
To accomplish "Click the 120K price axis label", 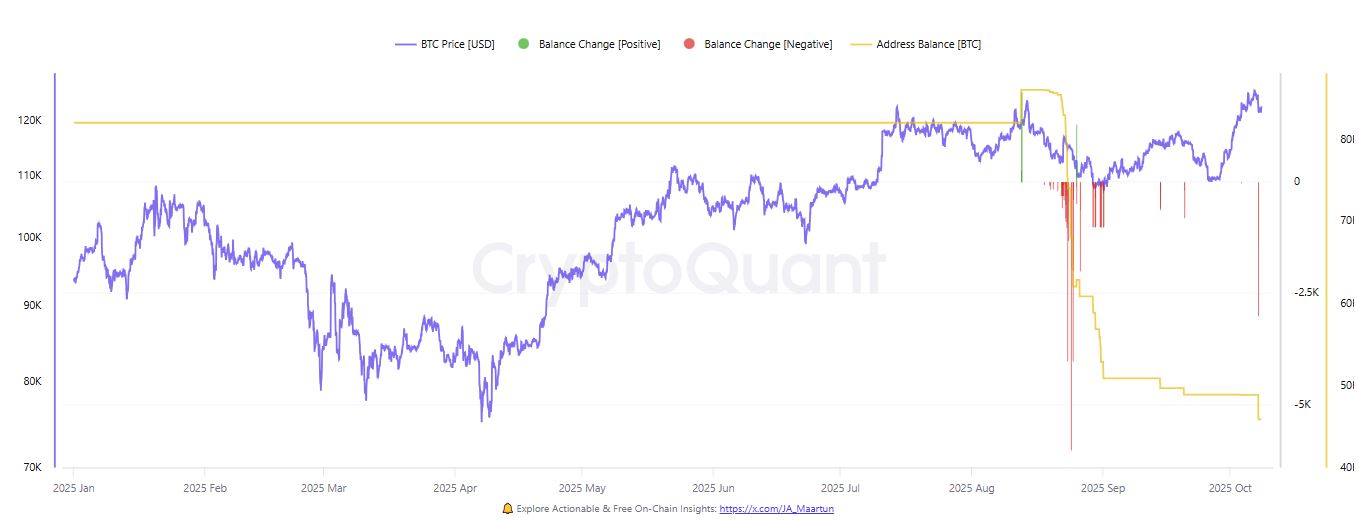I will coord(30,121).
